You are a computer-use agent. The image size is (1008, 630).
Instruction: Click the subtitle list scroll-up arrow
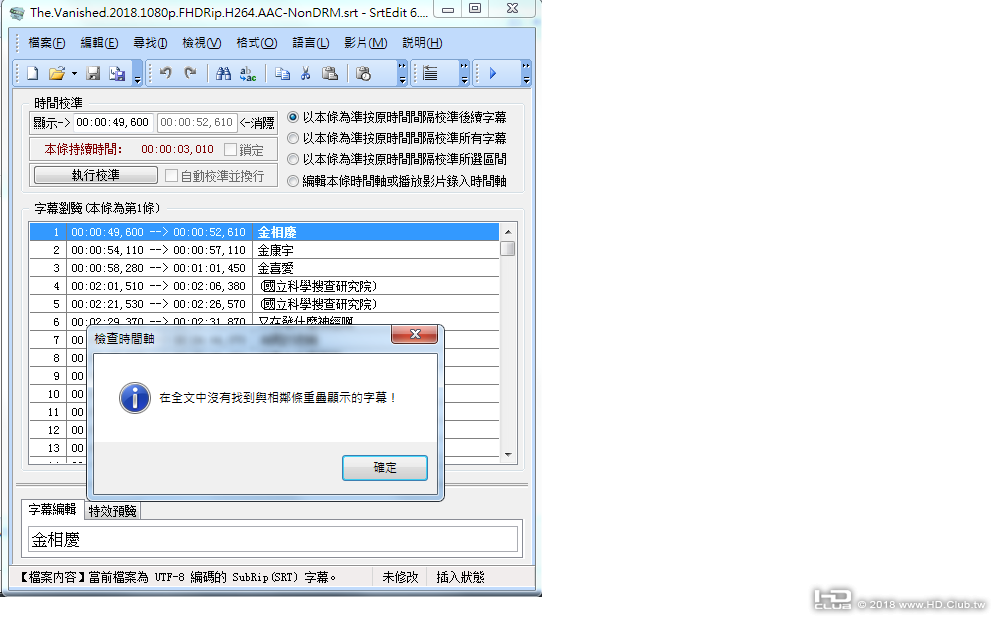[508, 231]
